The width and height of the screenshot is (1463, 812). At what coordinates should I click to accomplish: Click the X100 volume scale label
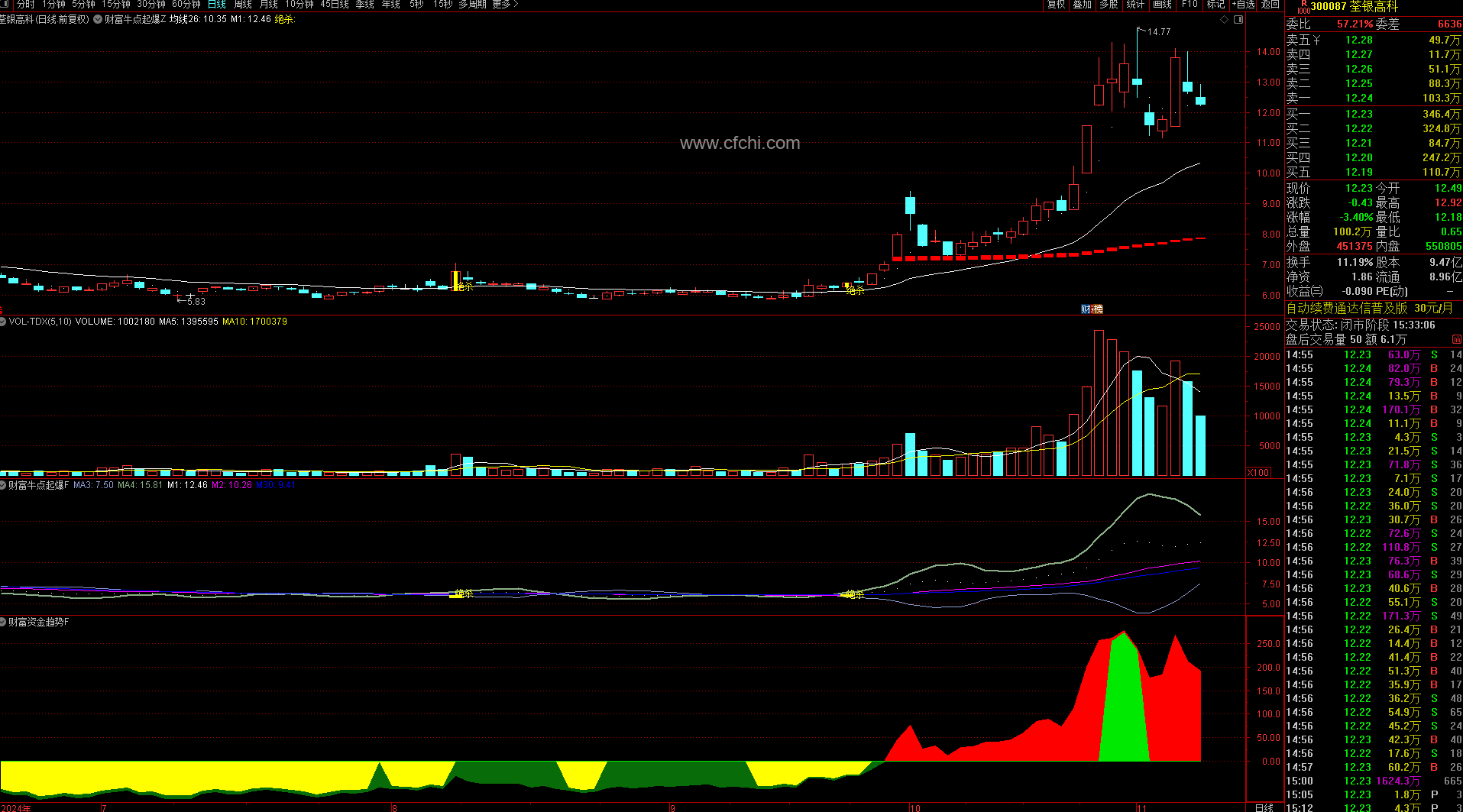[x=1258, y=473]
